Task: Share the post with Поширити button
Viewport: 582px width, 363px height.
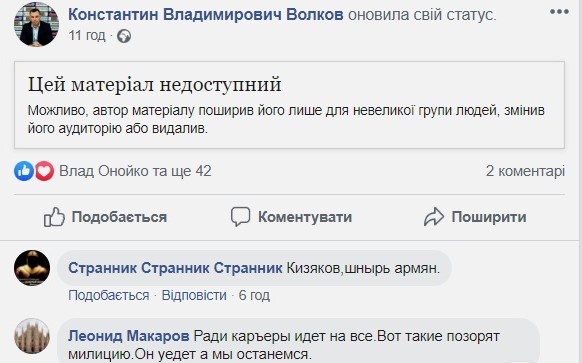Action: [475, 217]
